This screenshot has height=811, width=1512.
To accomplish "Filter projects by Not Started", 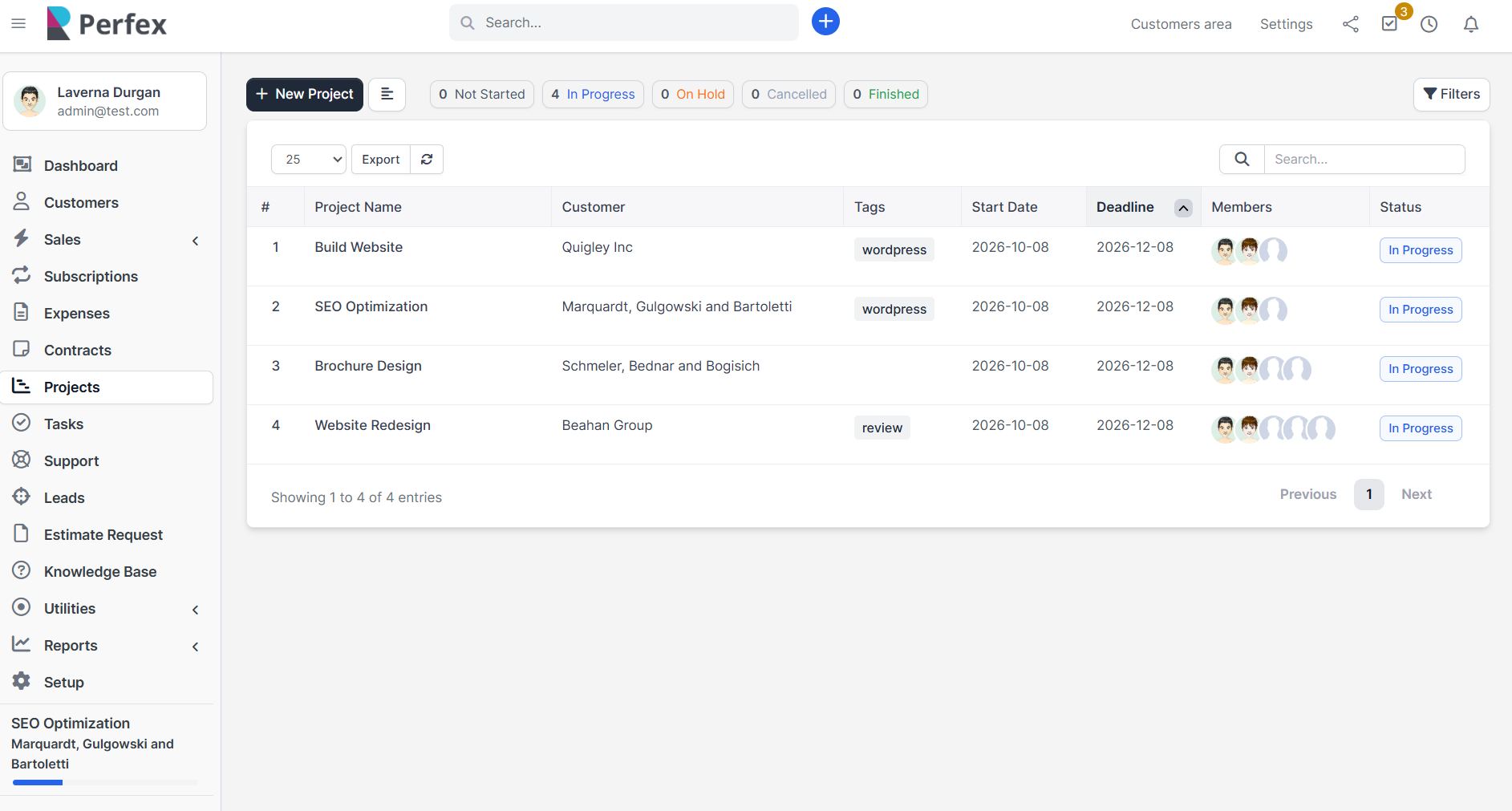I will pos(482,94).
